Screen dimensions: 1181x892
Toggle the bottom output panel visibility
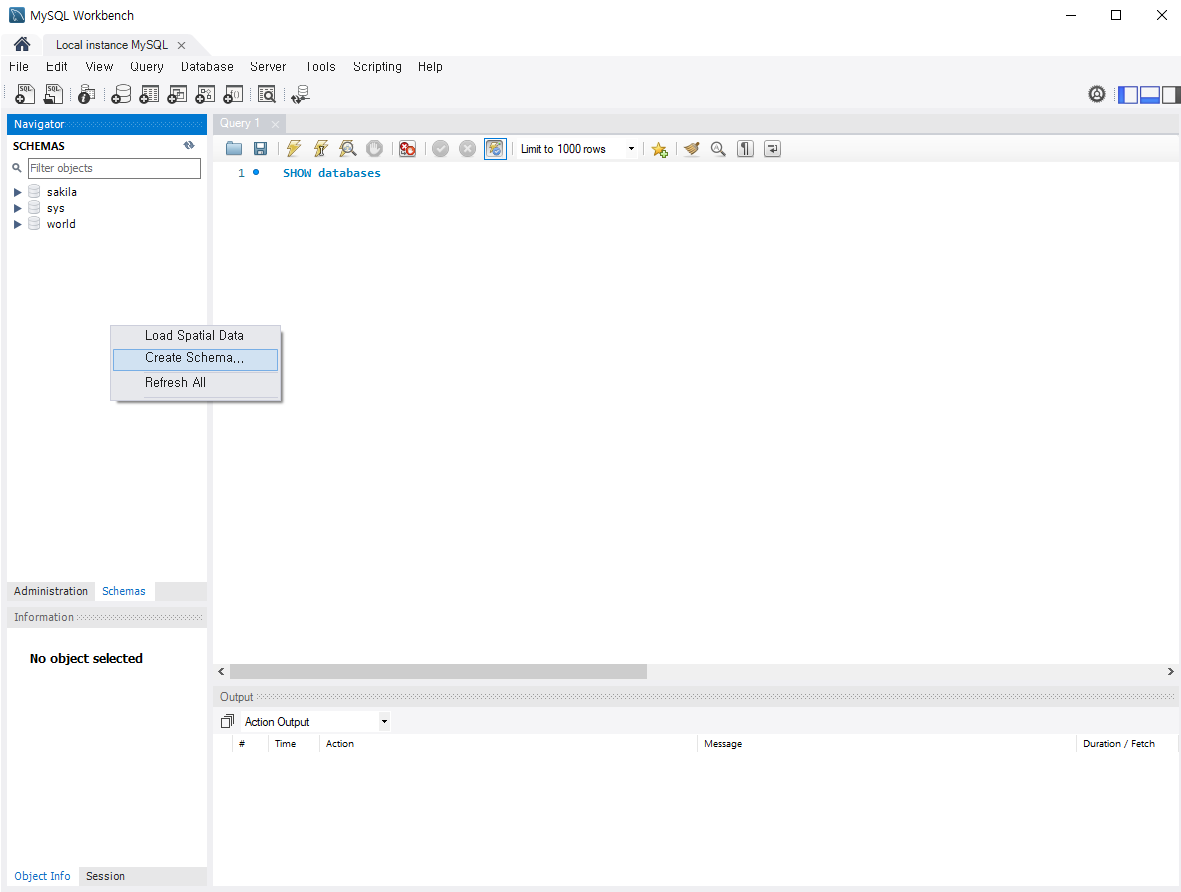tap(1150, 94)
